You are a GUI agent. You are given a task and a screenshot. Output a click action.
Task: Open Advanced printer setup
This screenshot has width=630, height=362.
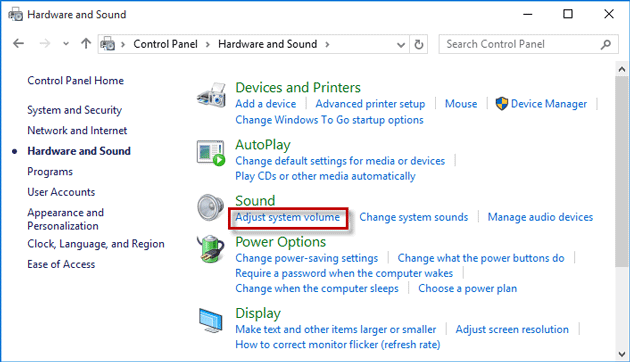click(370, 104)
